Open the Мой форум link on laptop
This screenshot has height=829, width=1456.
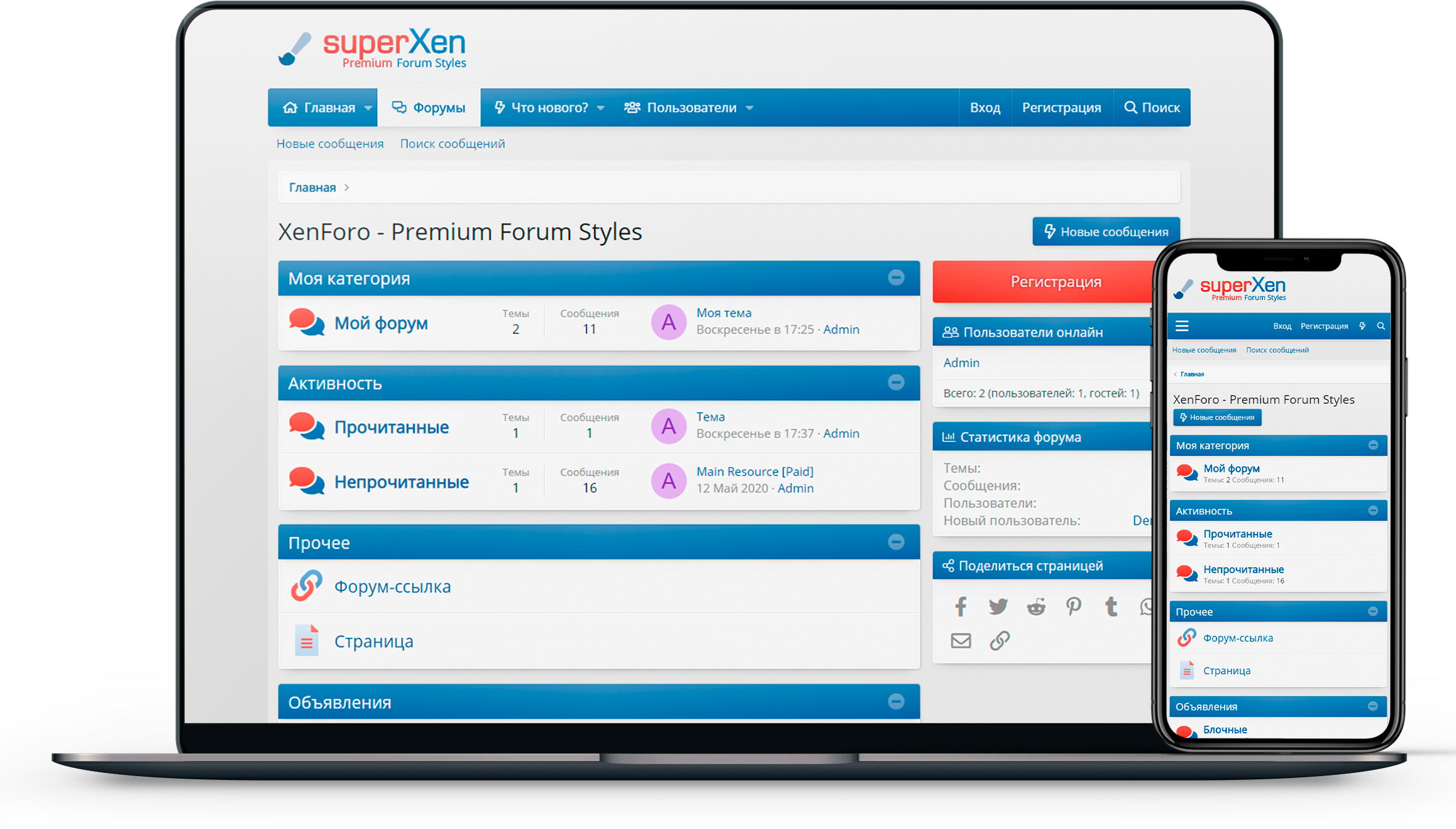(381, 323)
